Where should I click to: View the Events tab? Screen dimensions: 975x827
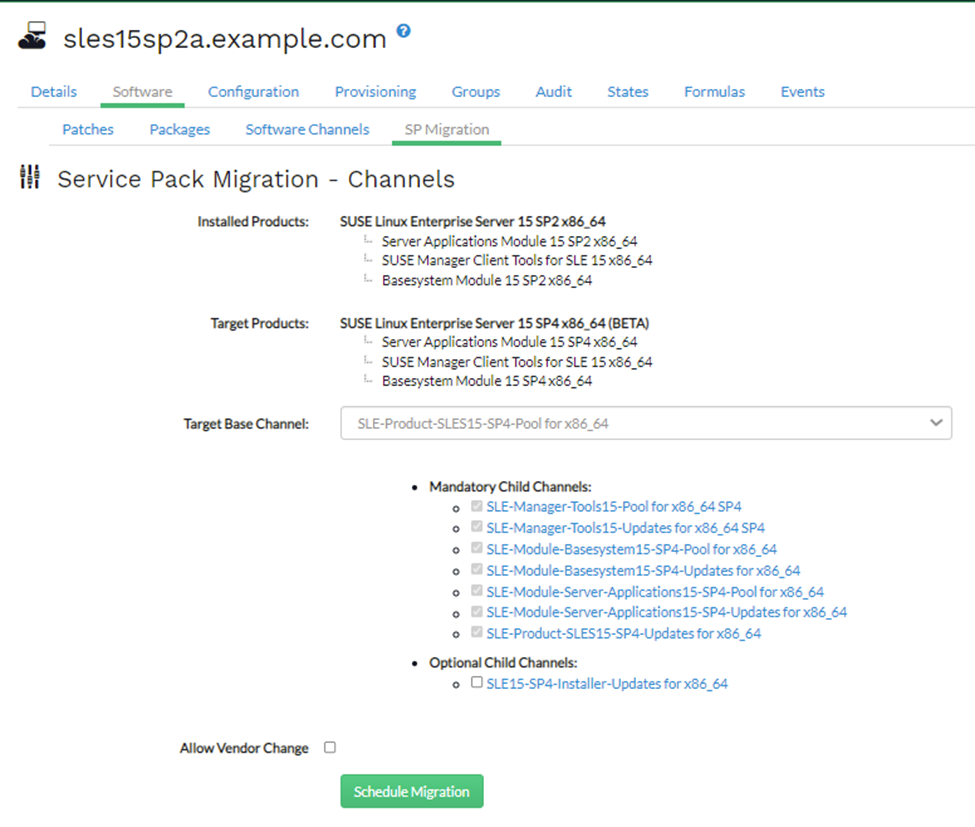coord(802,91)
